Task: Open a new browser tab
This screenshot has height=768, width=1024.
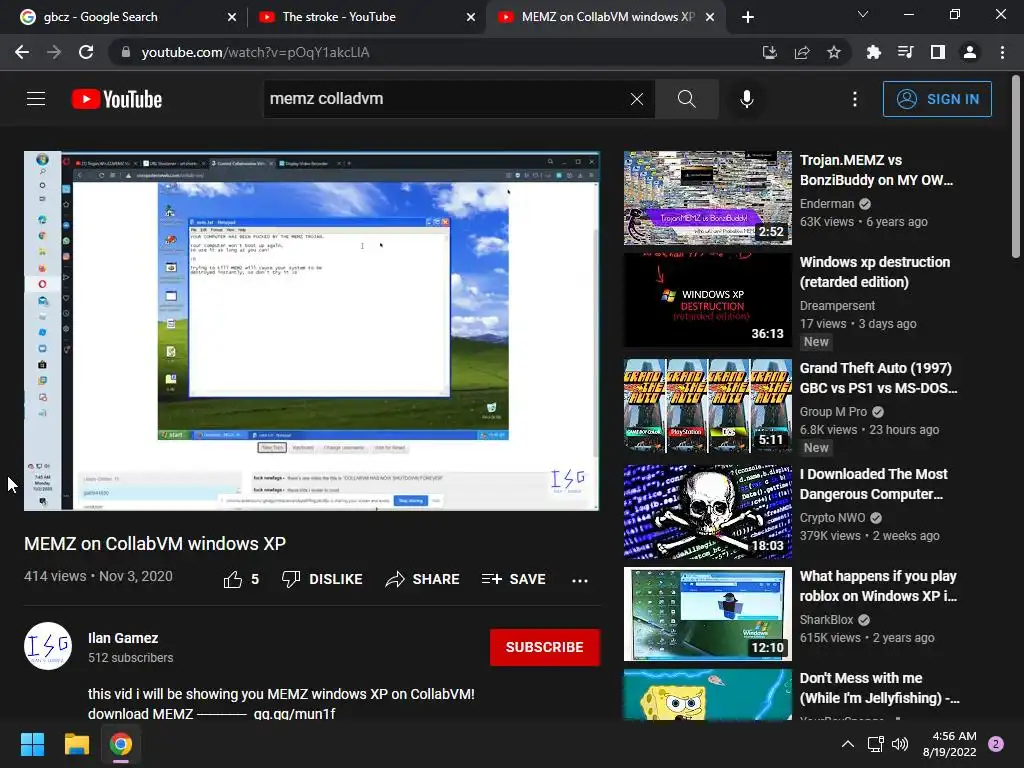Action: pos(748,17)
